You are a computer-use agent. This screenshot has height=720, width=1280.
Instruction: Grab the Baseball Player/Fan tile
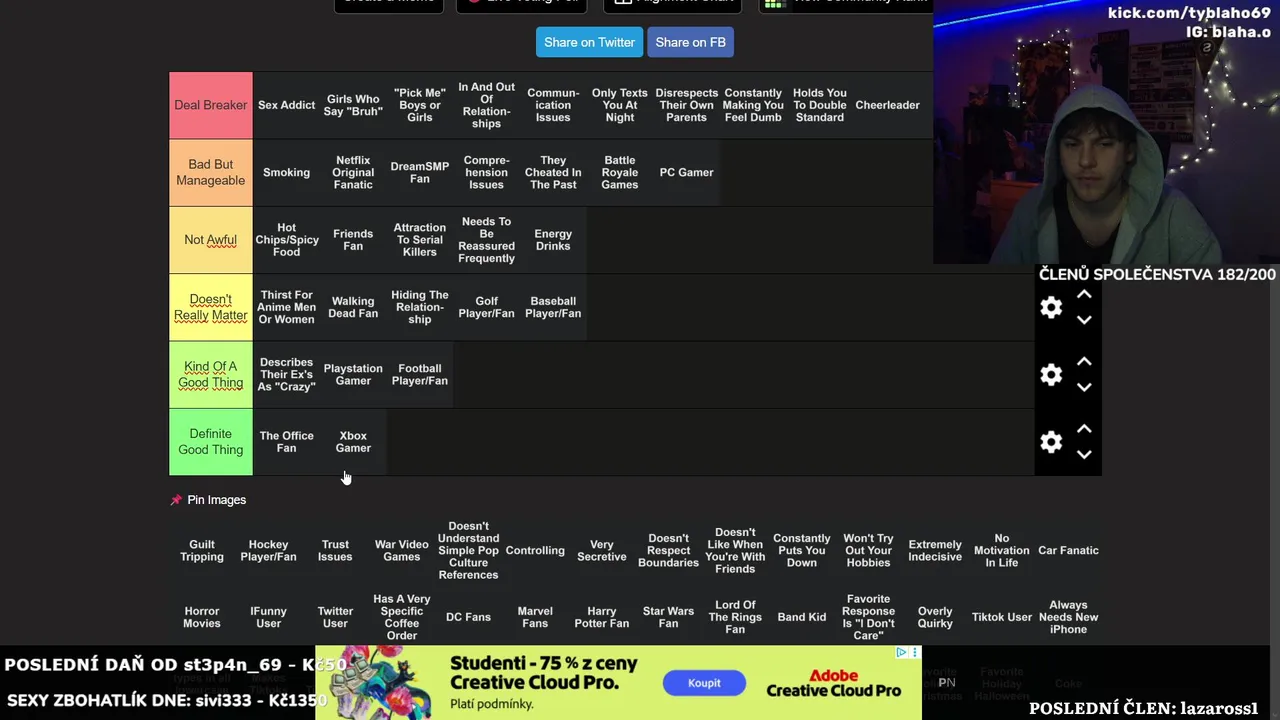(553, 307)
